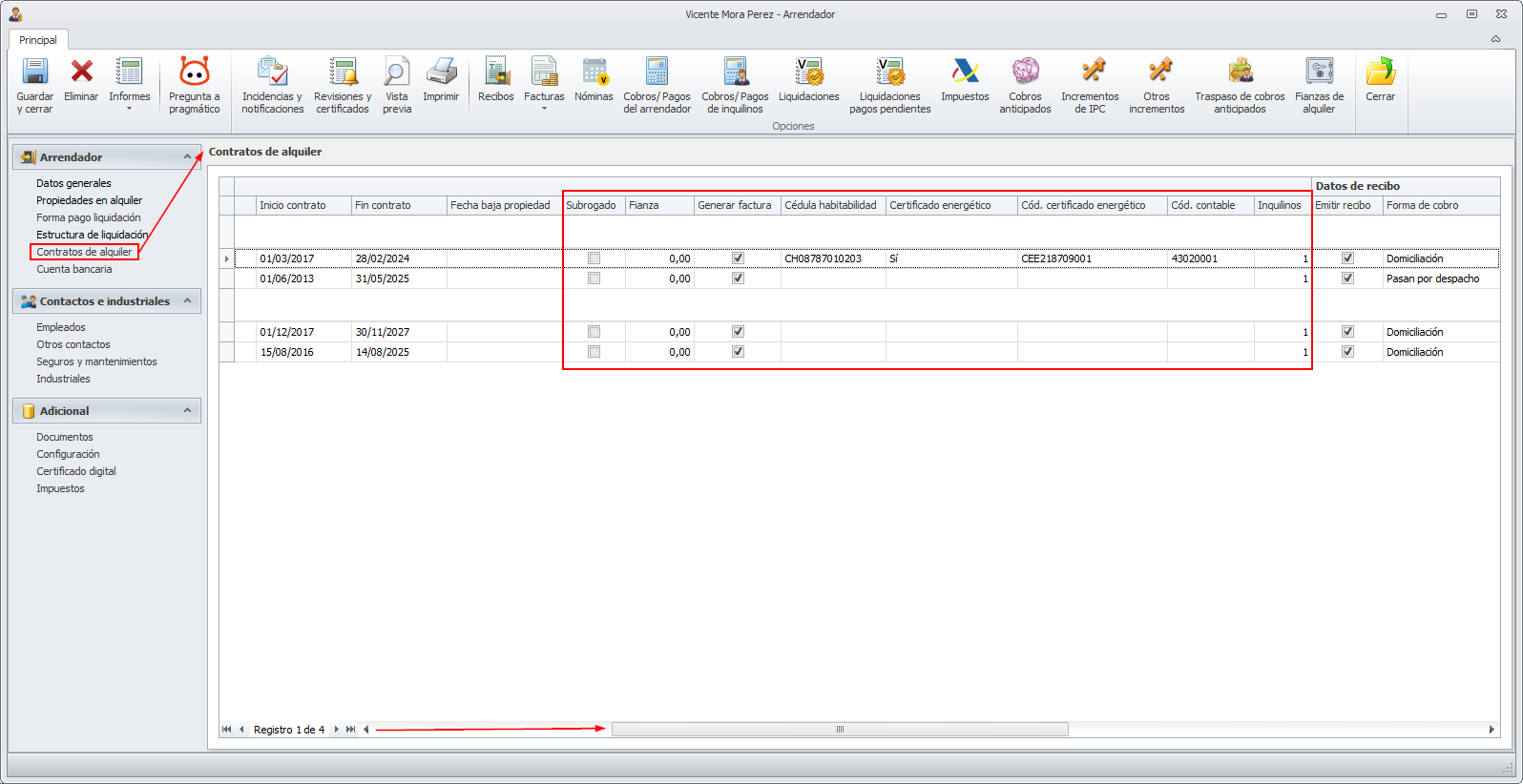
Task: Go to the last record navigation button
Action: [350, 730]
